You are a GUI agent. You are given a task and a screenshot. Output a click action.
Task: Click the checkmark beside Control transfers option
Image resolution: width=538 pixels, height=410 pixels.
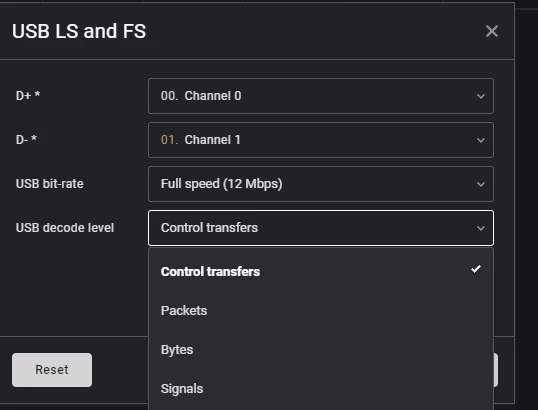476,269
